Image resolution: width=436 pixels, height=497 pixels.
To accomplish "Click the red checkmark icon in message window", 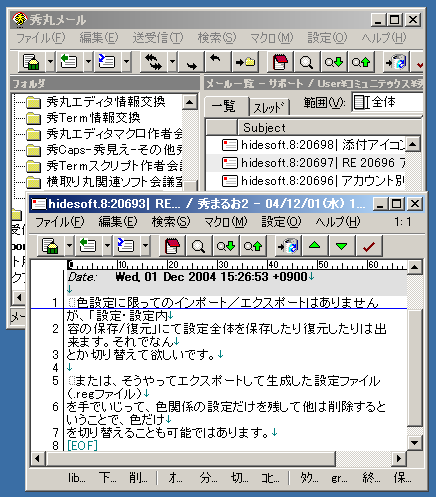I will click(369, 246).
